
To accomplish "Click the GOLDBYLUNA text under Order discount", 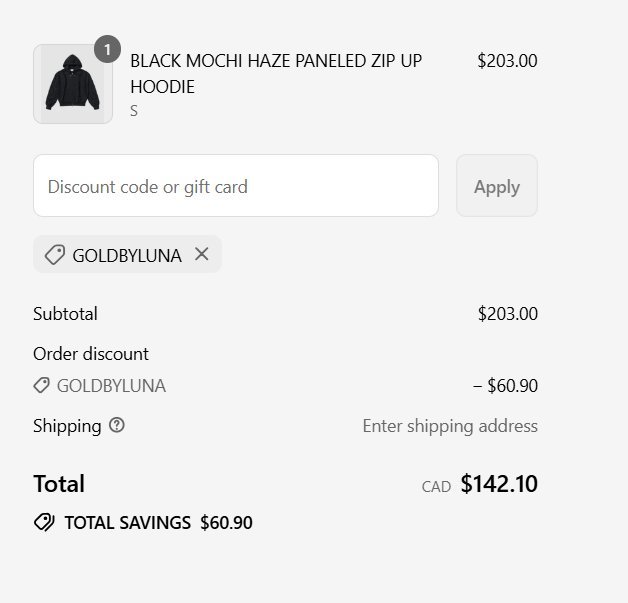I will 111,386.
